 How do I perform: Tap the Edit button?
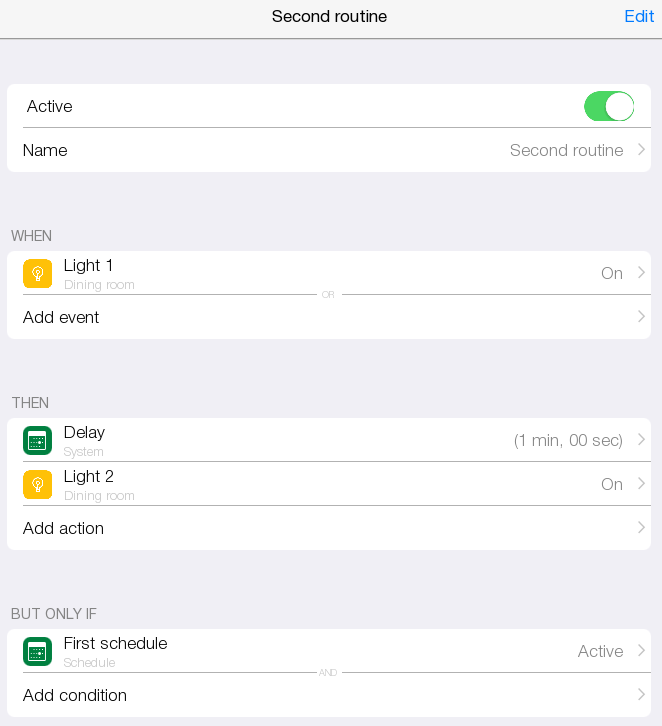[639, 17]
